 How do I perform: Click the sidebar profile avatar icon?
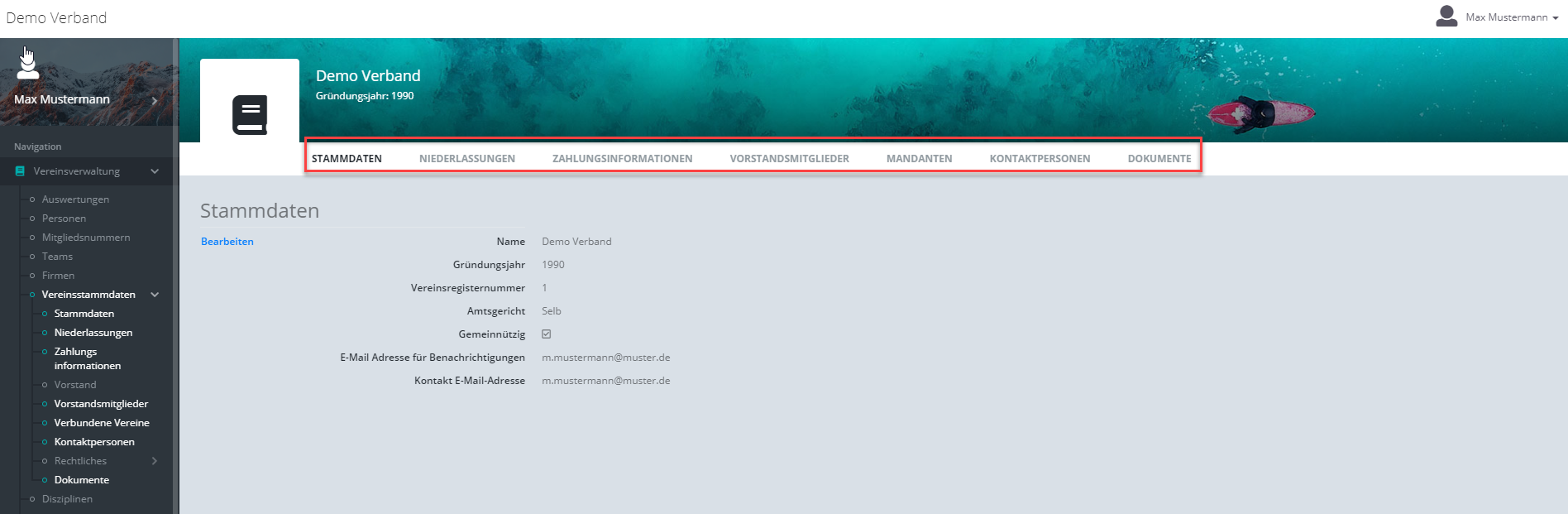[28, 65]
